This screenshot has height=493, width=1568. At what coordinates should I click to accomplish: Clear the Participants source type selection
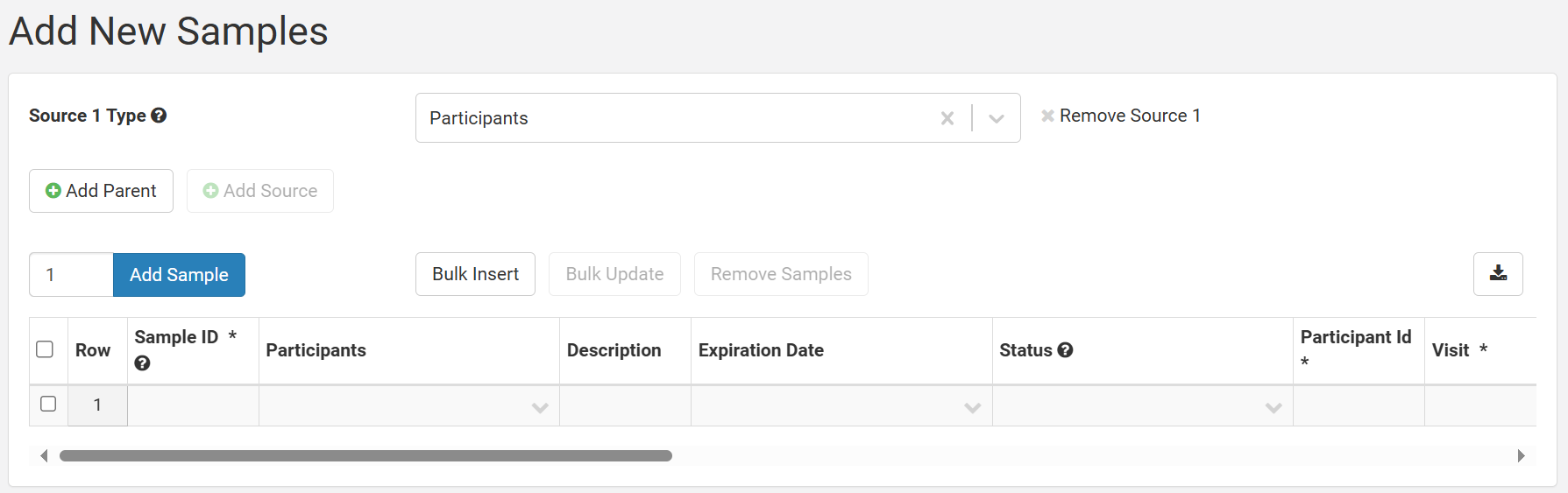pyautogui.click(x=947, y=118)
